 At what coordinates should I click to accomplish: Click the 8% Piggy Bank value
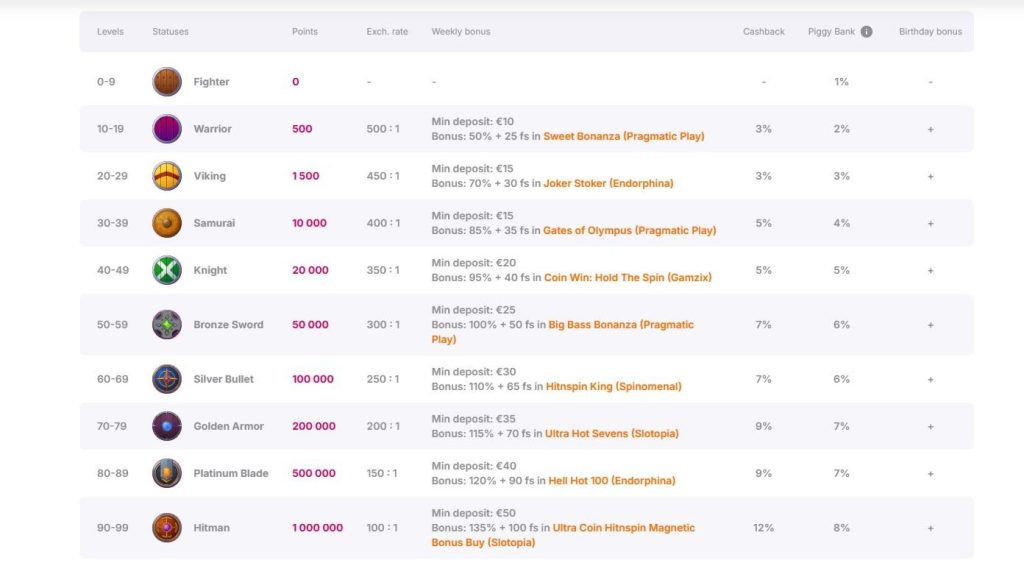point(841,527)
